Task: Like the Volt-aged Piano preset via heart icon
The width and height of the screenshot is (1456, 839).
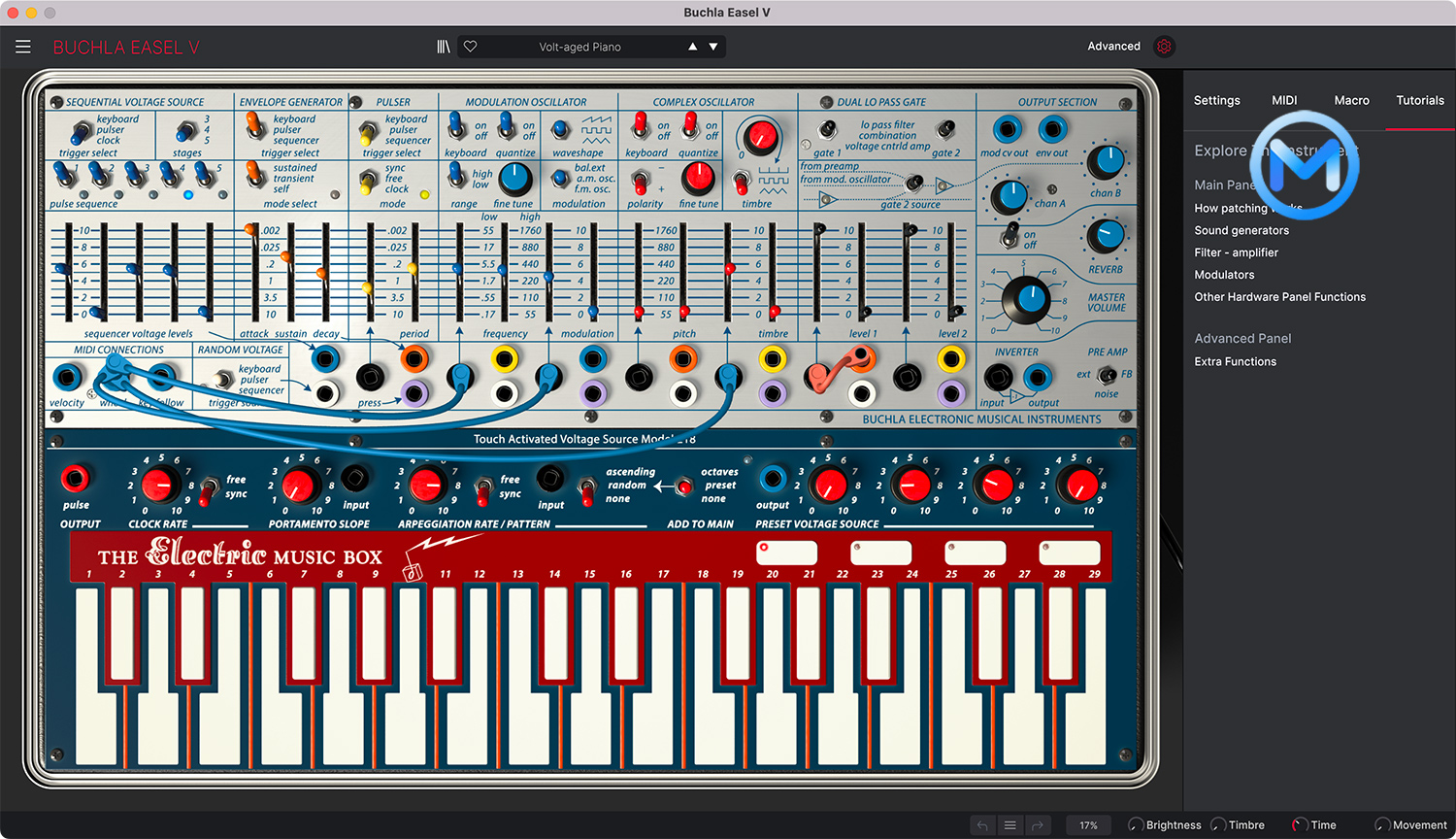Action: pos(470,46)
